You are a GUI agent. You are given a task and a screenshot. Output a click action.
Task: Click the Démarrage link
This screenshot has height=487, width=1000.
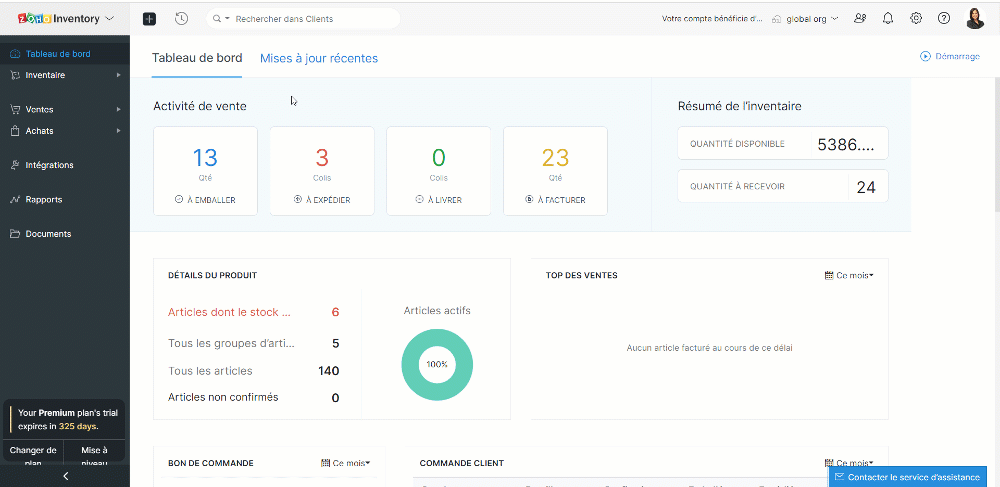coord(950,56)
